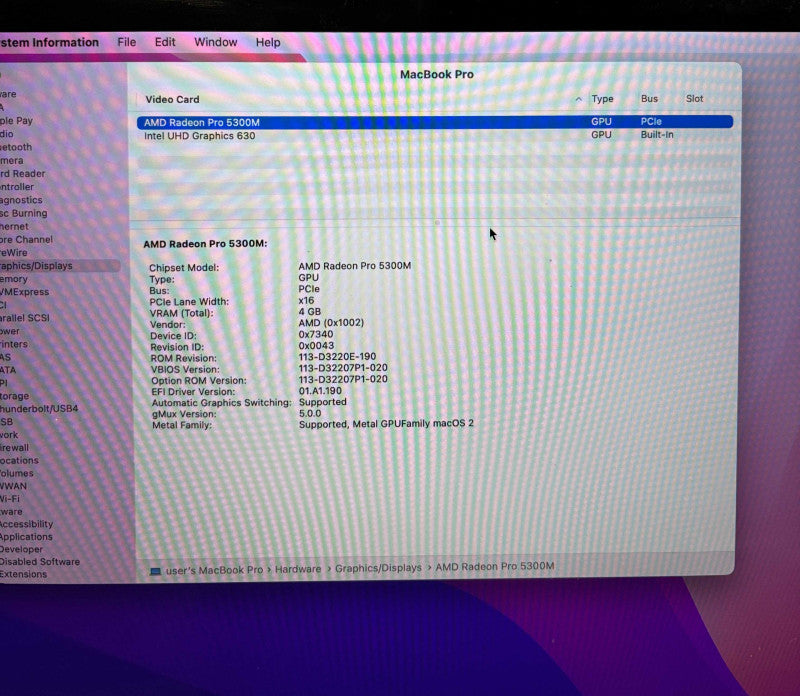Screen dimensions: 800x696
Task: Select Controller in the sidebar
Action: 17,187
